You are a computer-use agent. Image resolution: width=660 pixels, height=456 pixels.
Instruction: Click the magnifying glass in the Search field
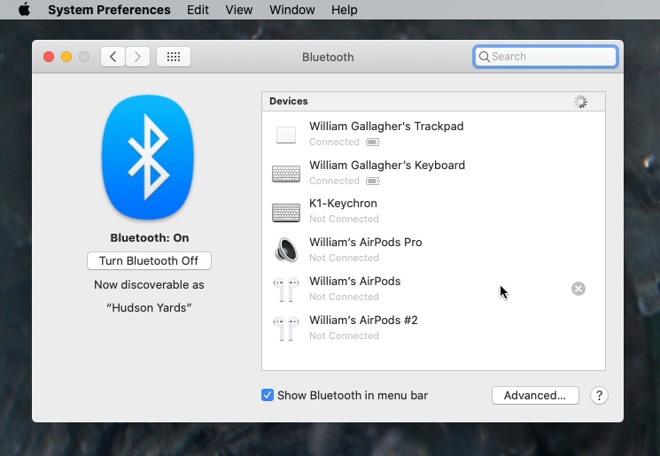pyautogui.click(x=484, y=56)
